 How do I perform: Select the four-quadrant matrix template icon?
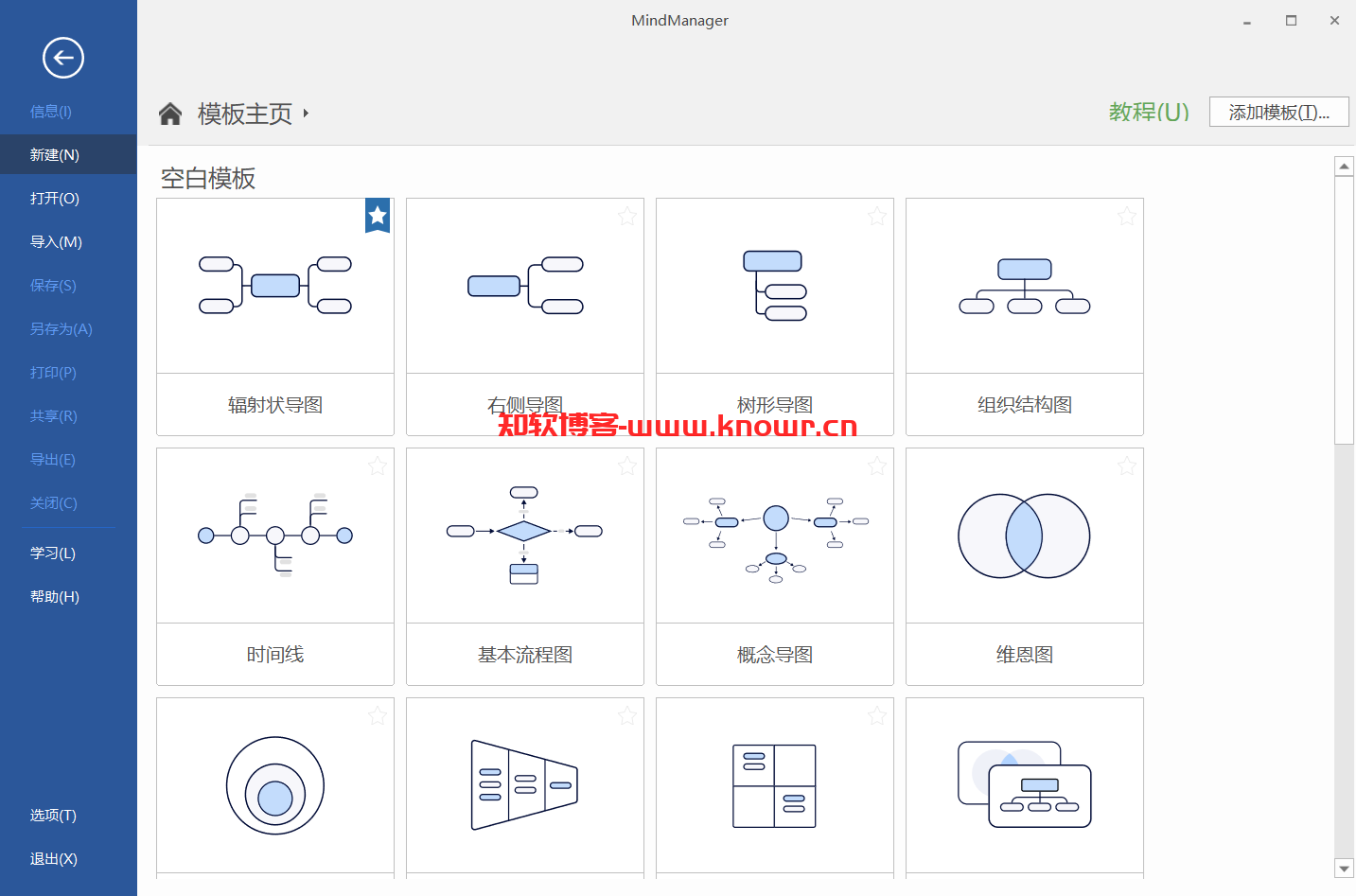[775, 786]
